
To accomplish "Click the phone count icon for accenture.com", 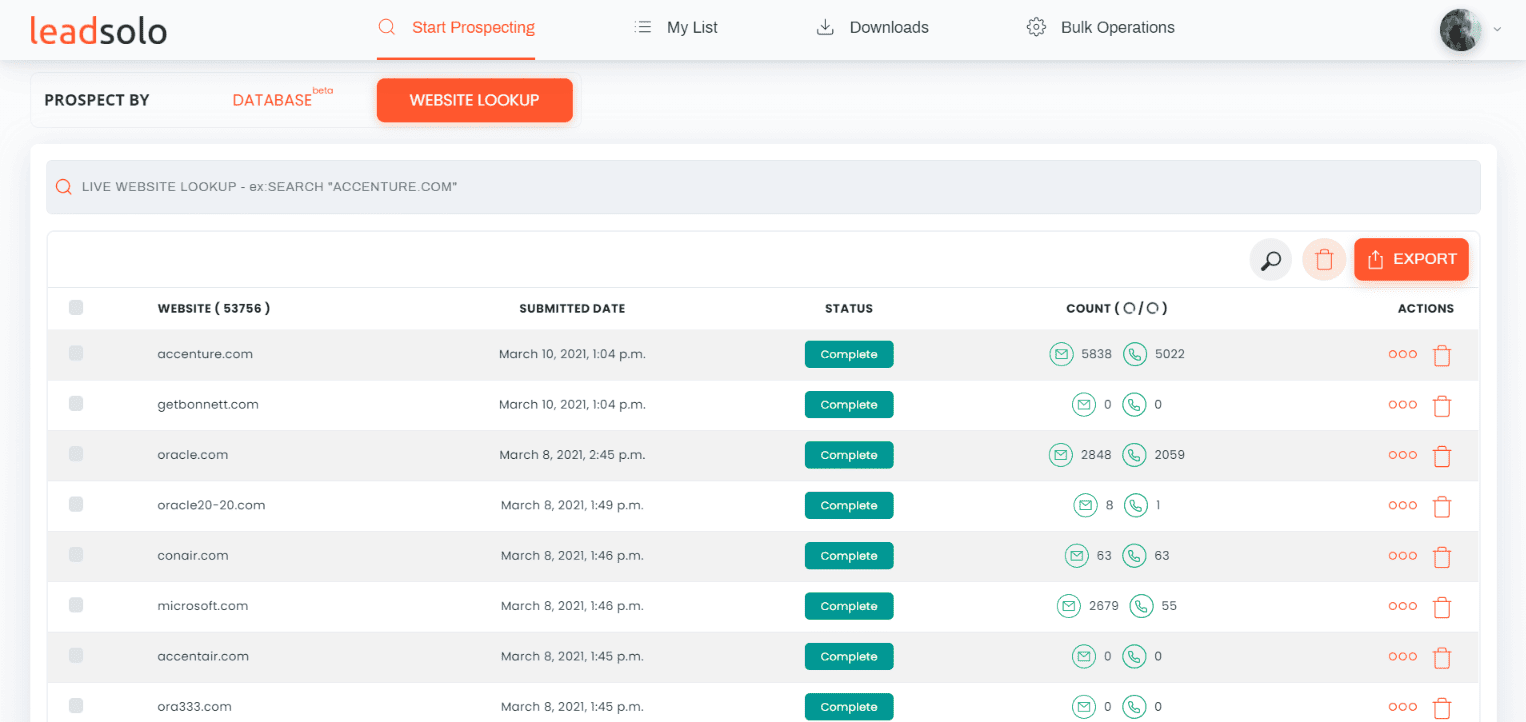I will (1134, 354).
